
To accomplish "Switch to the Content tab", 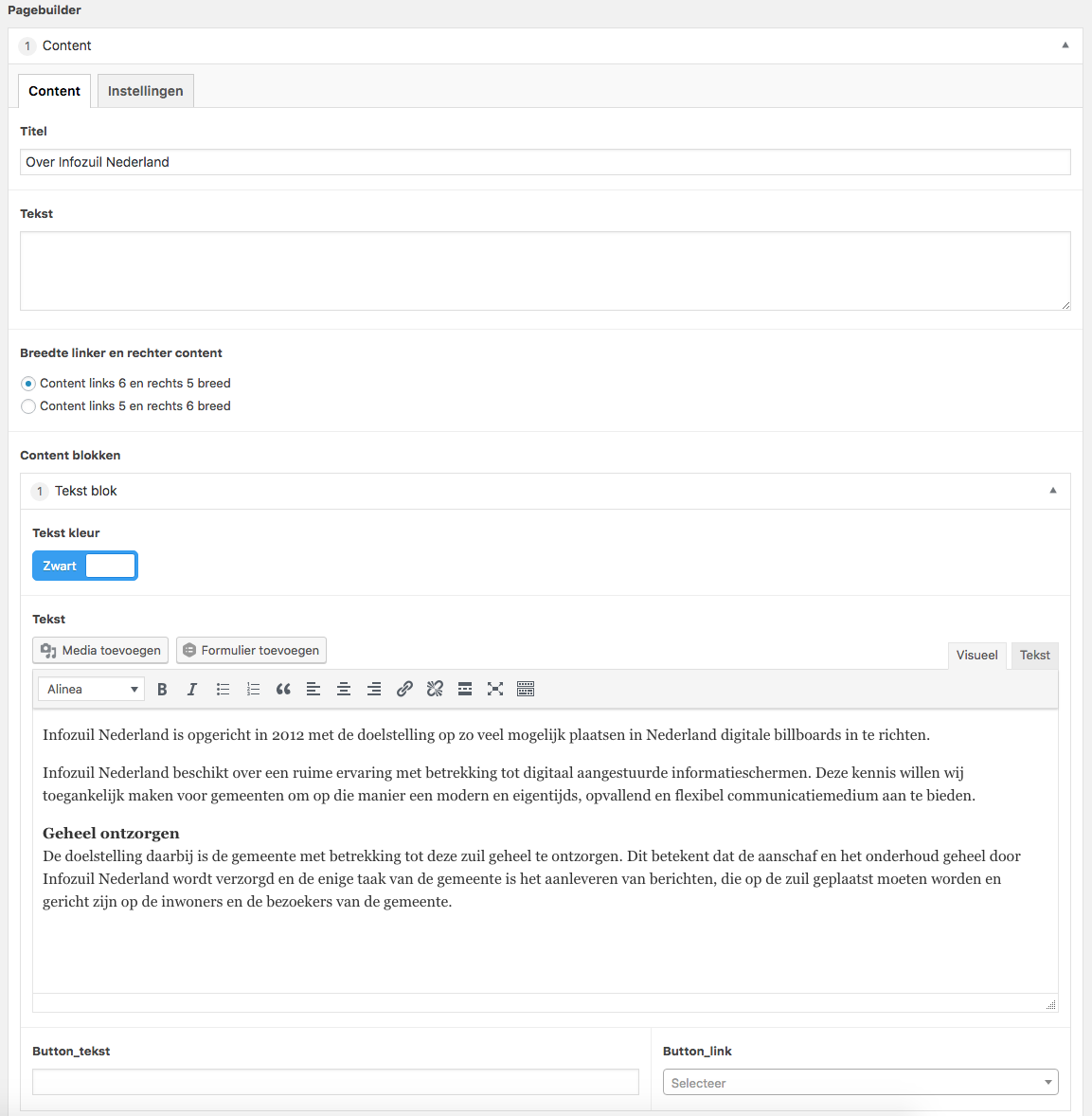I will [55, 91].
